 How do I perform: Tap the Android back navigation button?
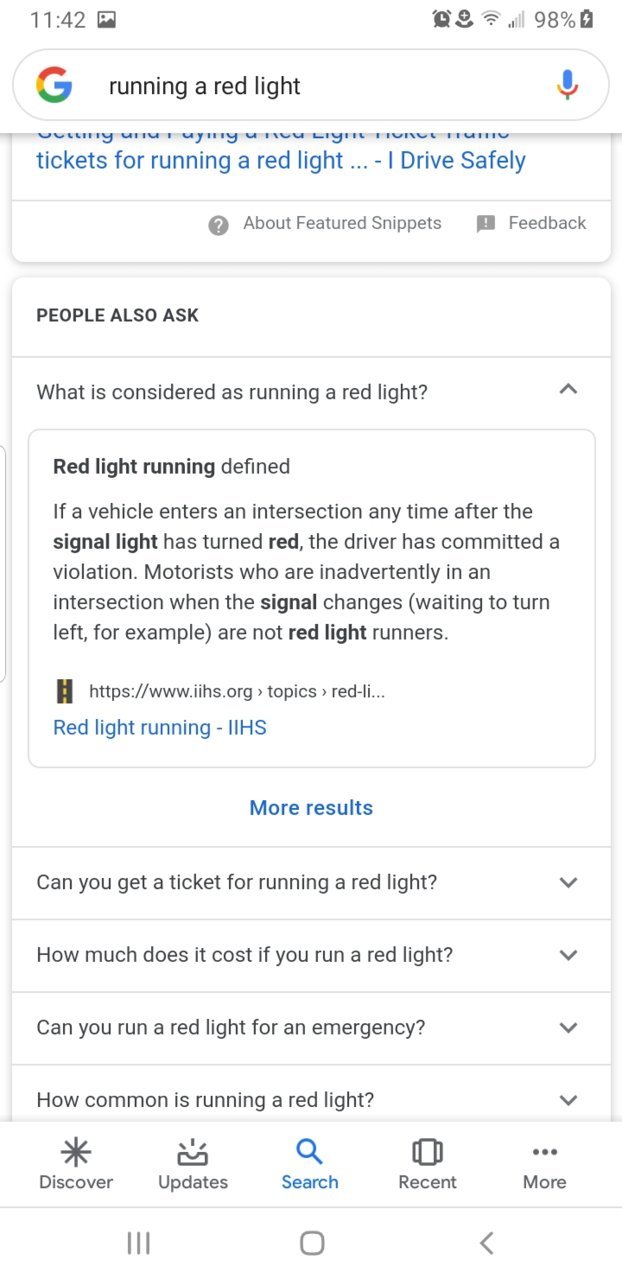tap(486, 1243)
